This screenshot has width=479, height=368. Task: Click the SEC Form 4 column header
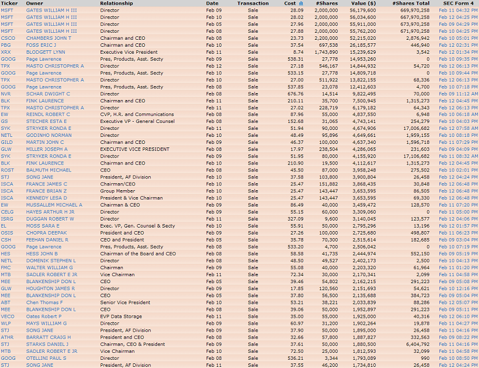coord(458,3)
